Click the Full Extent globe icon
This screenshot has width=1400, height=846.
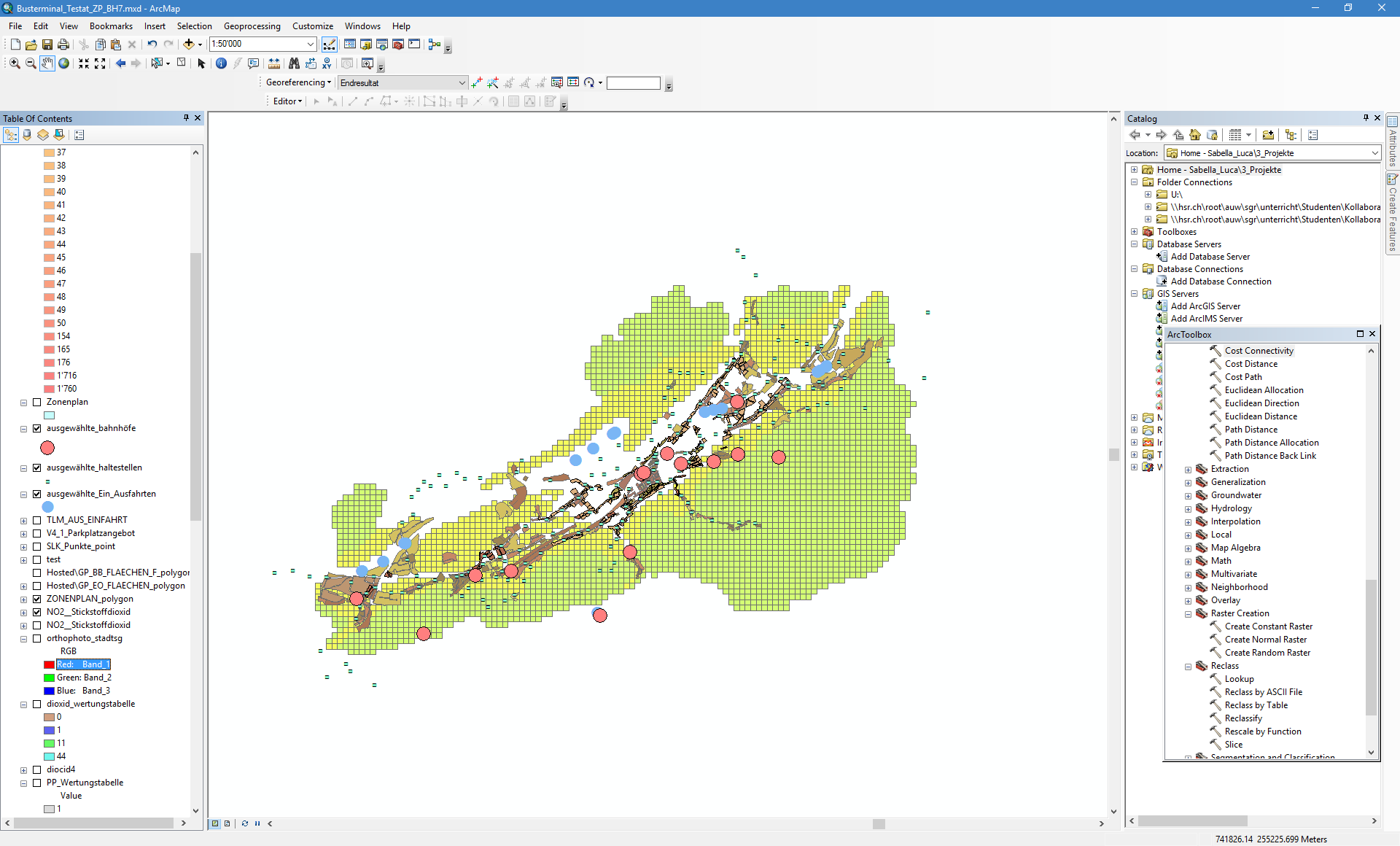coord(64,63)
